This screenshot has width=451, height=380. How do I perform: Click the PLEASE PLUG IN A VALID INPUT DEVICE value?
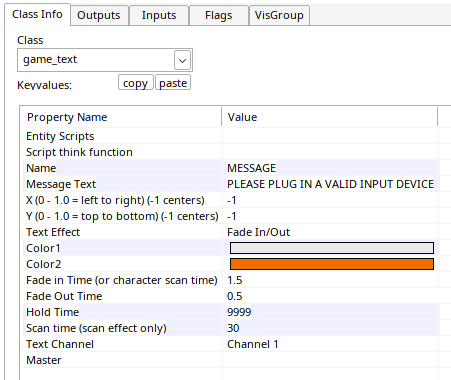pos(330,184)
